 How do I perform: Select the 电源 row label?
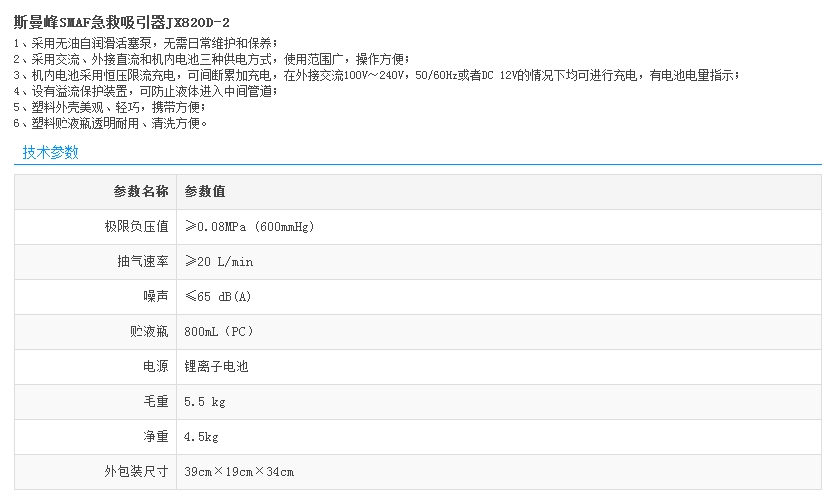click(155, 367)
